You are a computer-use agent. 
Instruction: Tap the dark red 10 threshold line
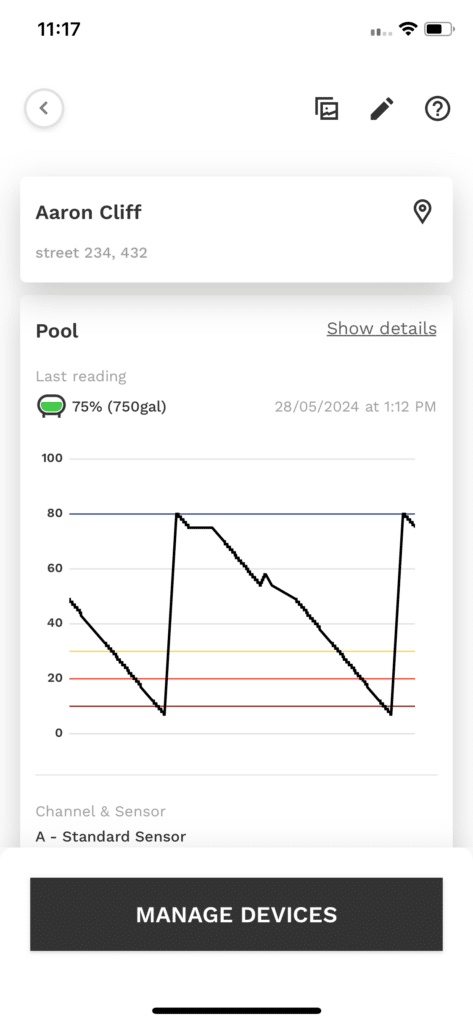(x=242, y=706)
